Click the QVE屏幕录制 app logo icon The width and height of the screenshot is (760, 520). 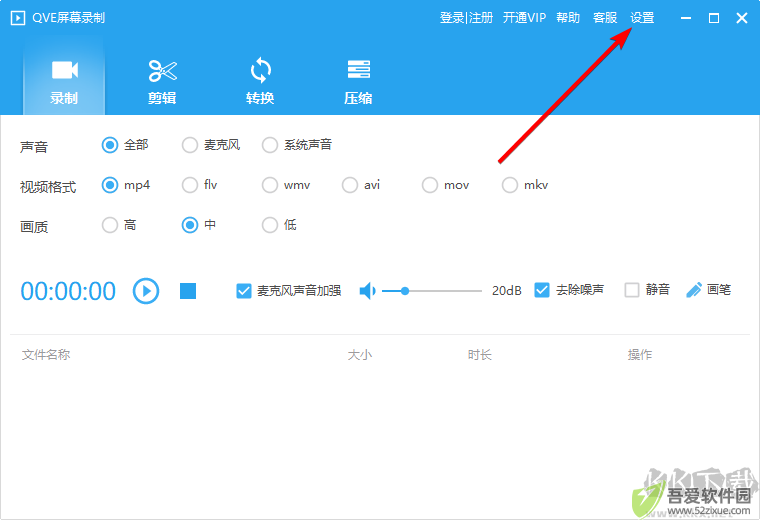[x=18, y=18]
